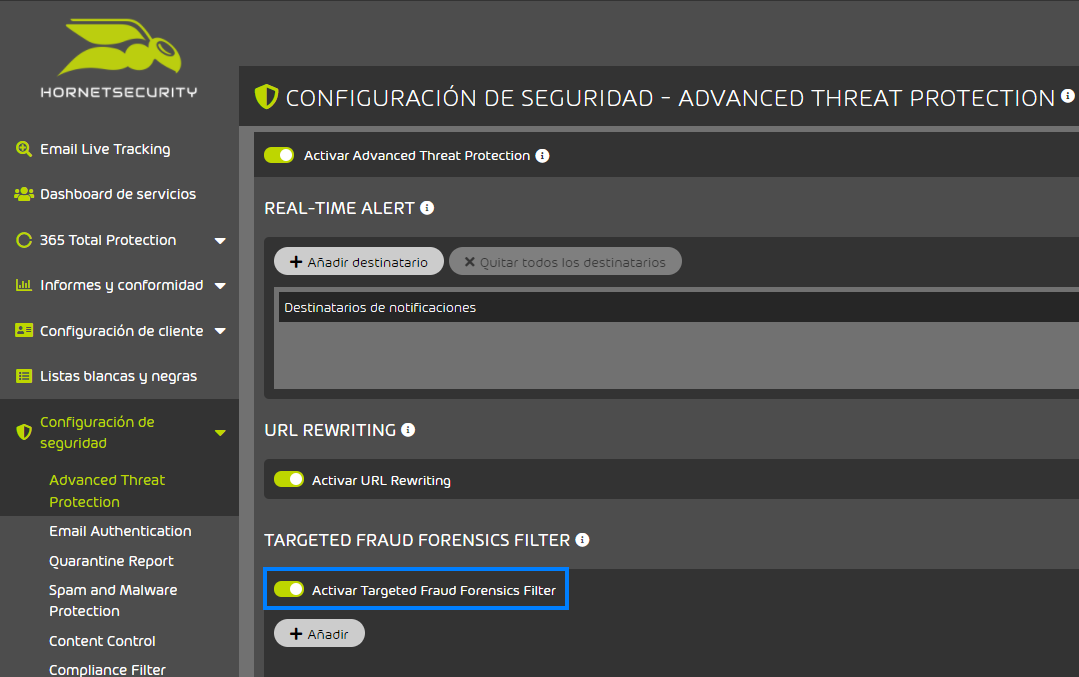Viewport: 1079px width, 677px height.
Task: Expand the 365 Total Protection menu arrow
Action: click(x=220, y=241)
